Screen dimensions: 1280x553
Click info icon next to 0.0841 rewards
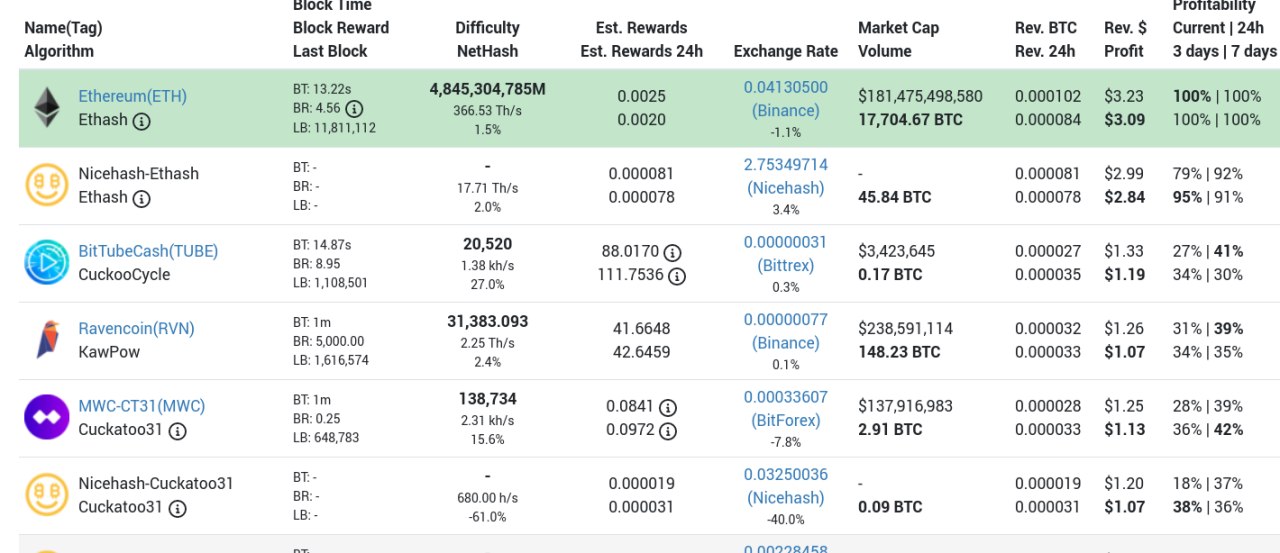pos(668,407)
